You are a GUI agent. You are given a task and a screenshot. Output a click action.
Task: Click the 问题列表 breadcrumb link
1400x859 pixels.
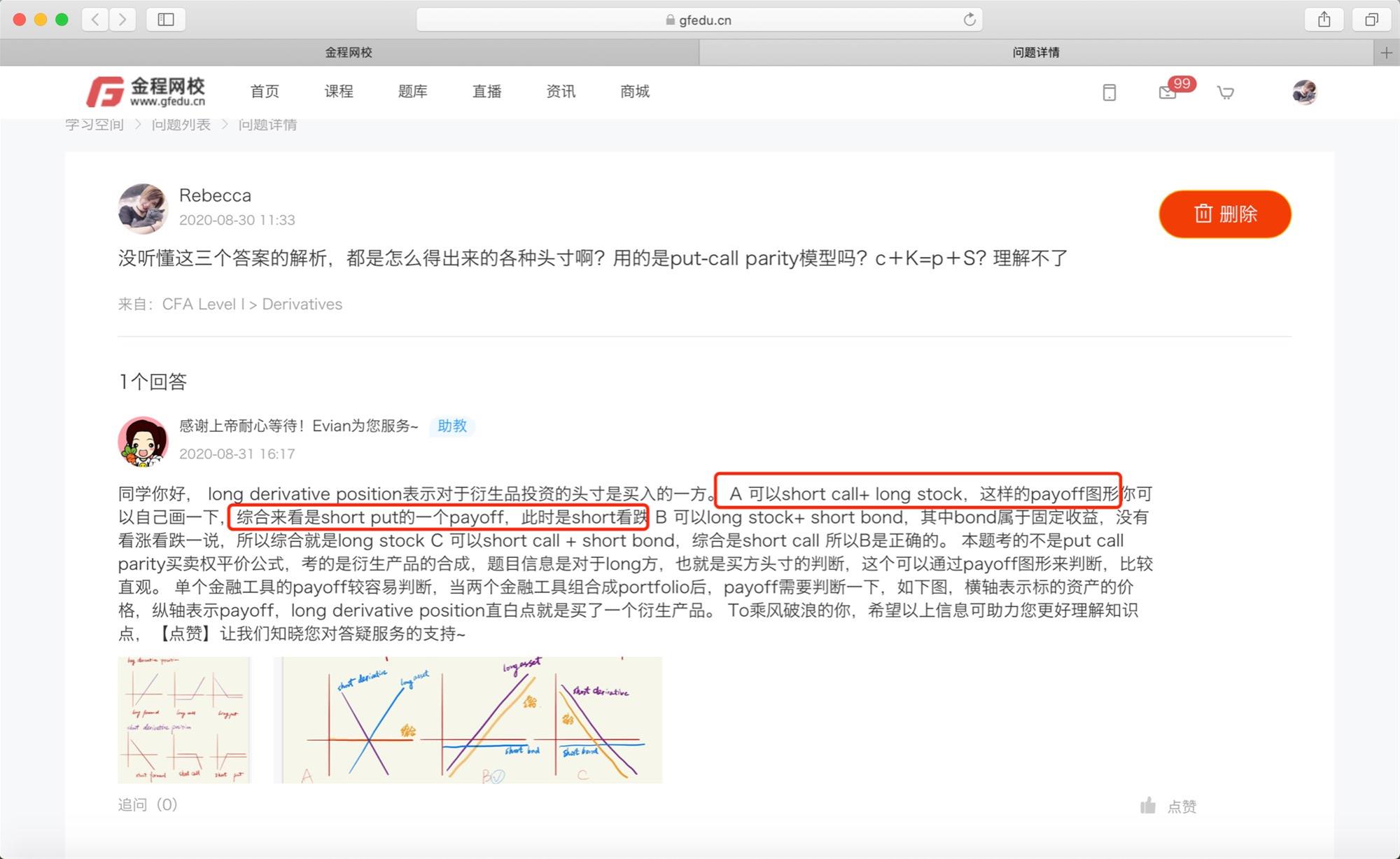(181, 125)
